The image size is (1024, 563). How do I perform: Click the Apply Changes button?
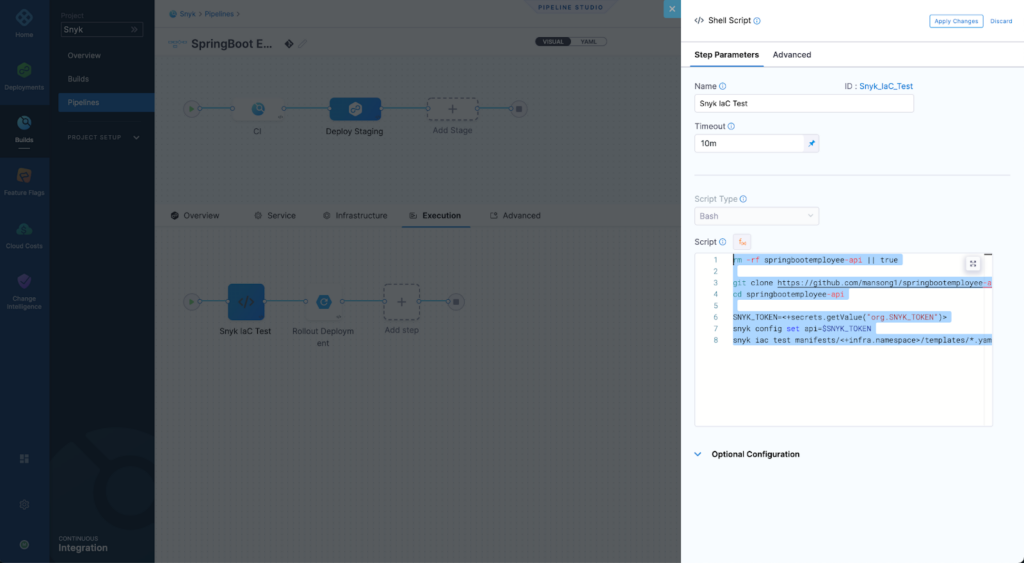(956, 21)
